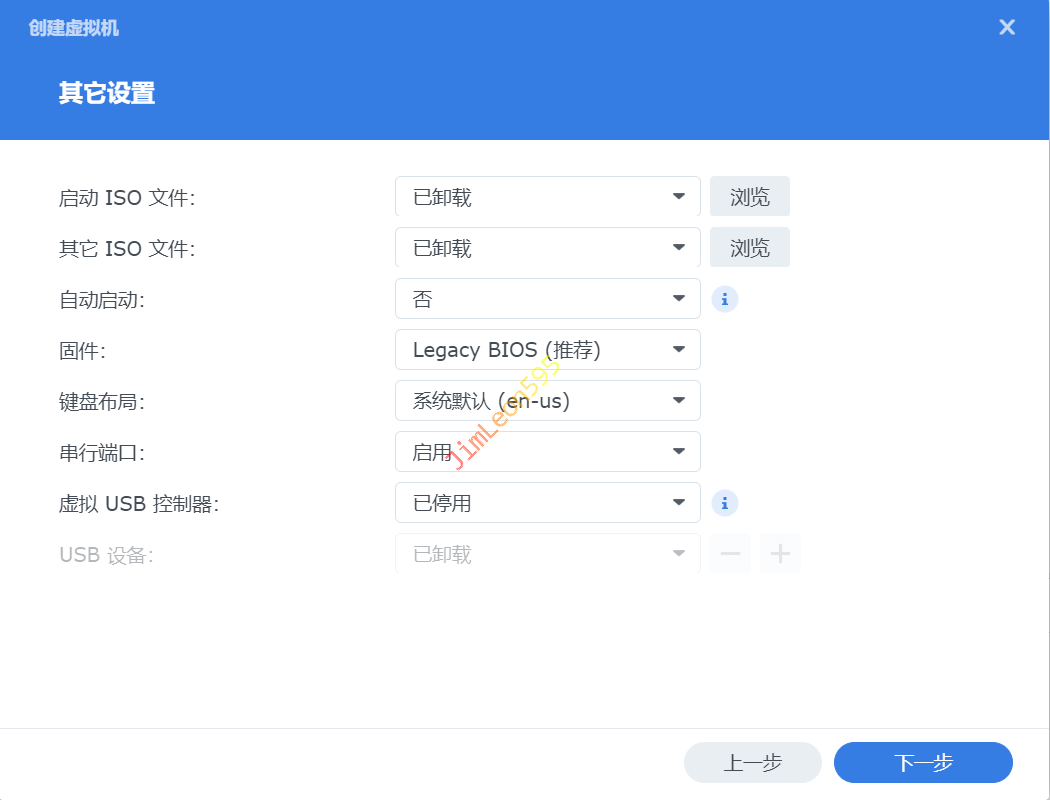Click the minus icon next to USB 设备
The width and height of the screenshot is (1050, 800).
[x=730, y=554]
